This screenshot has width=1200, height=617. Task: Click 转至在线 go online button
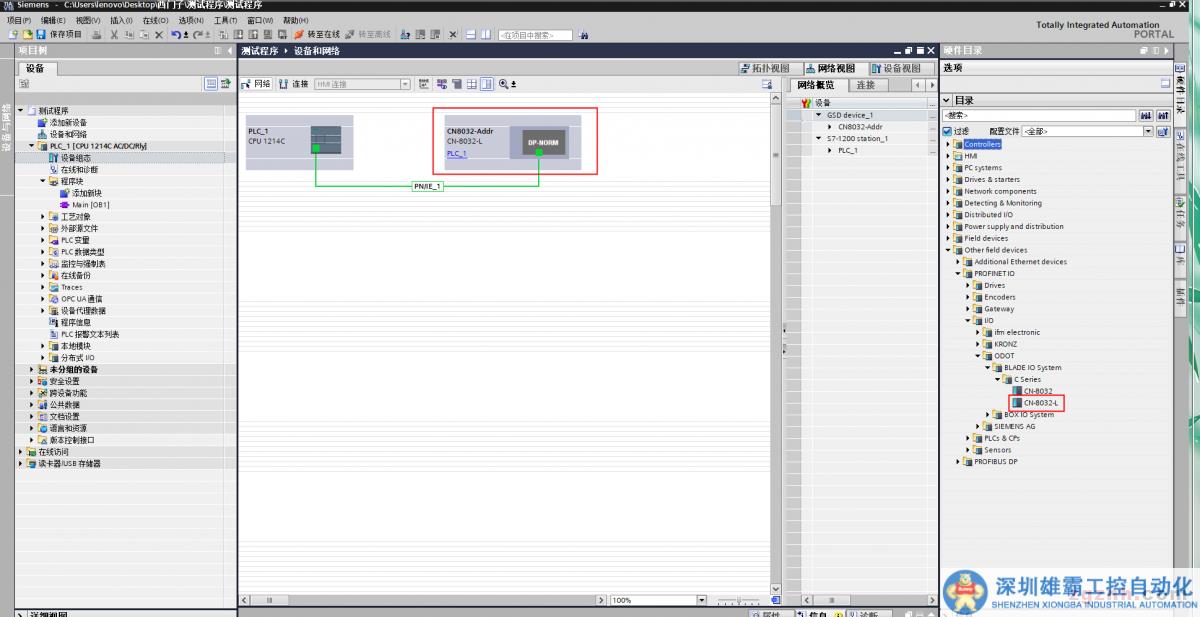tap(316, 35)
